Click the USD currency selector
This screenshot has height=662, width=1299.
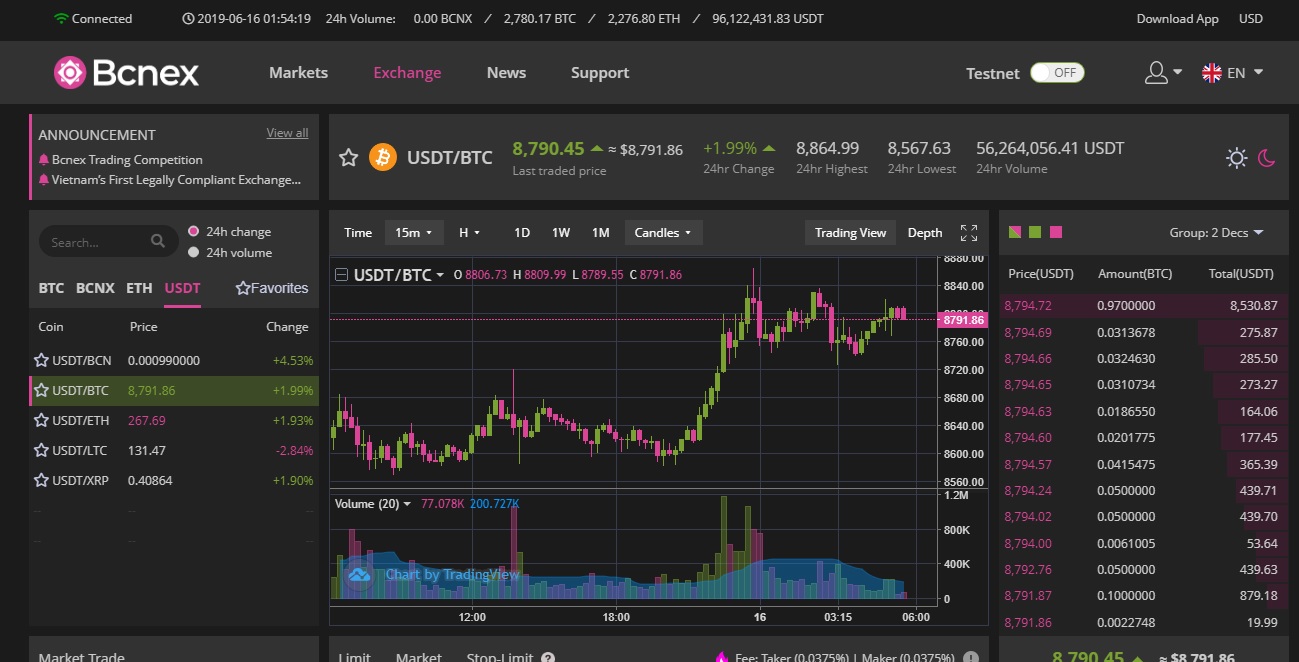click(x=1250, y=18)
